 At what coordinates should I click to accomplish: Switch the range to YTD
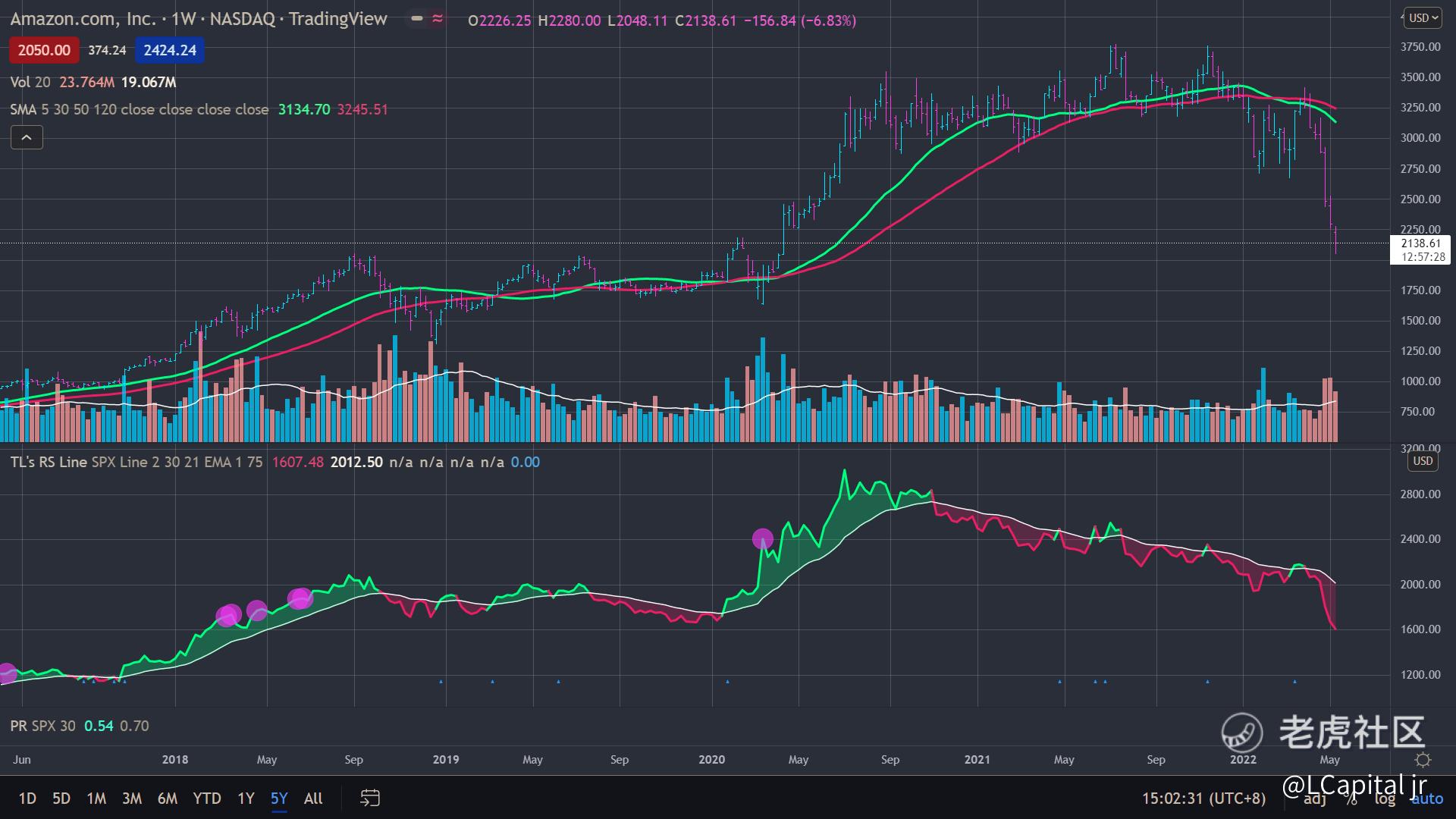[x=206, y=798]
